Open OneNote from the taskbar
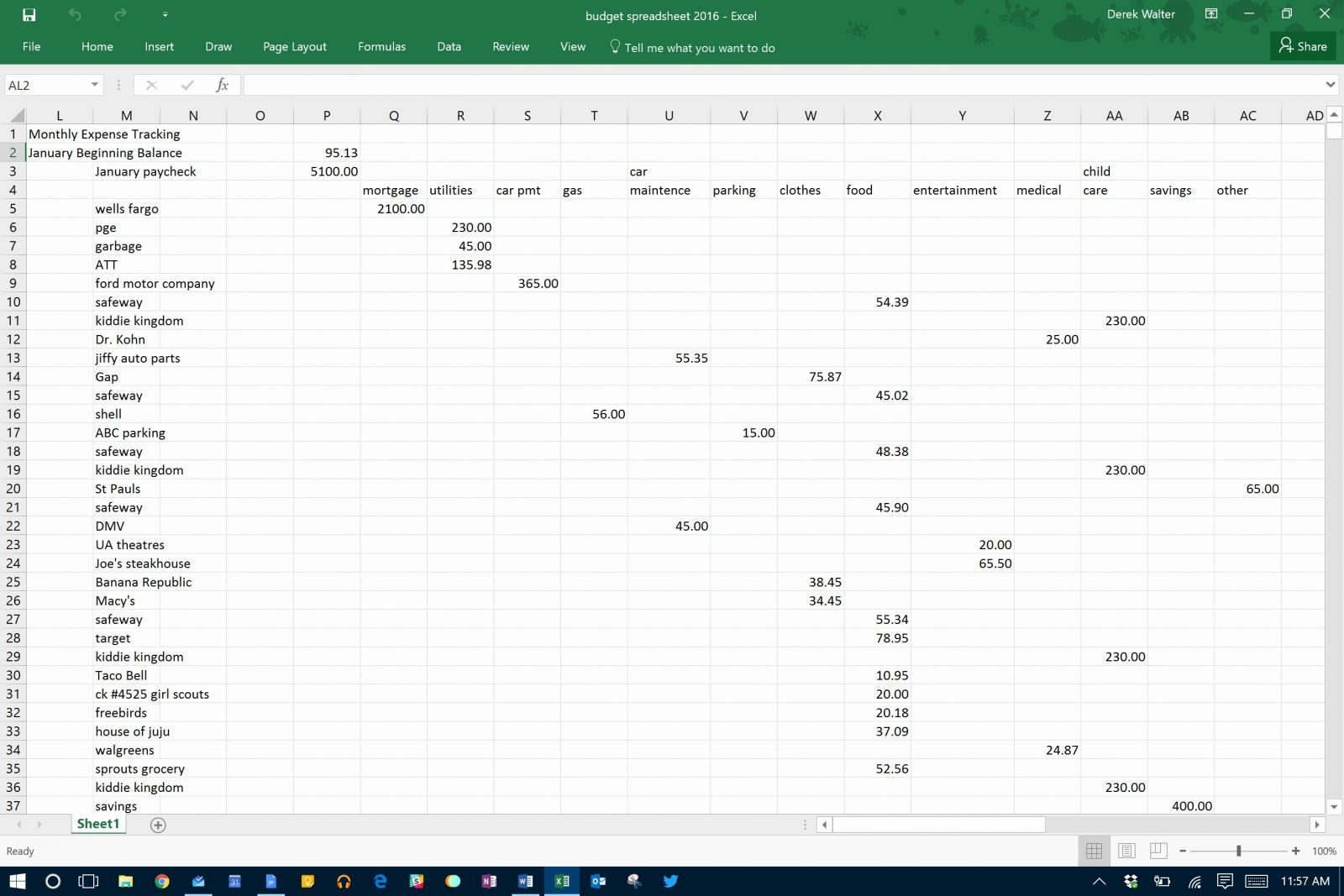This screenshot has height=896, width=1344. coord(490,881)
